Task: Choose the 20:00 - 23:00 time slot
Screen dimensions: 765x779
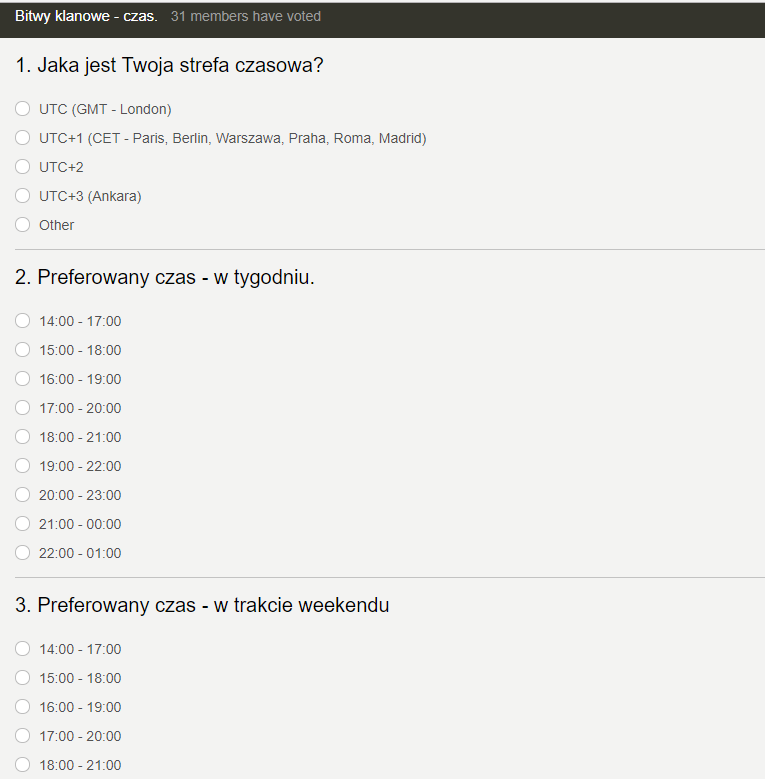Action: click(23, 495)
